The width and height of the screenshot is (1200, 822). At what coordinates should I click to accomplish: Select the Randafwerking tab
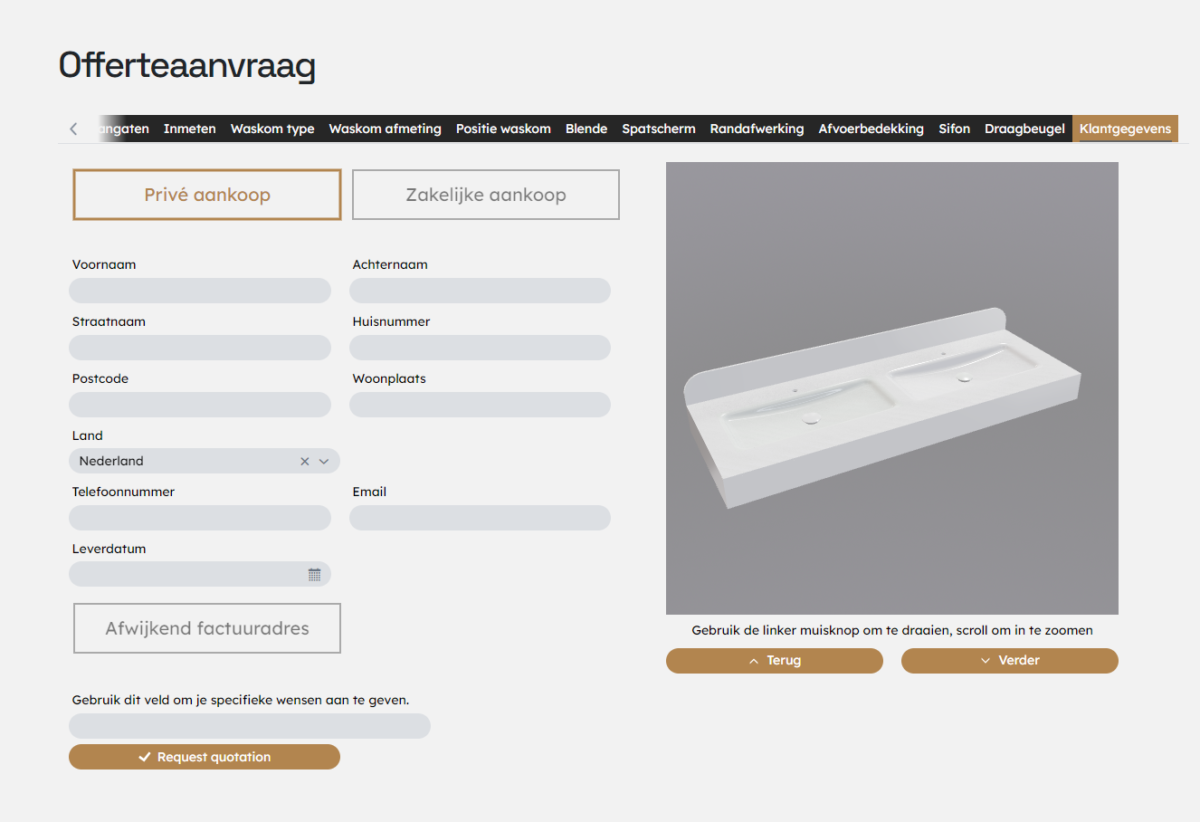coord(757,129)
